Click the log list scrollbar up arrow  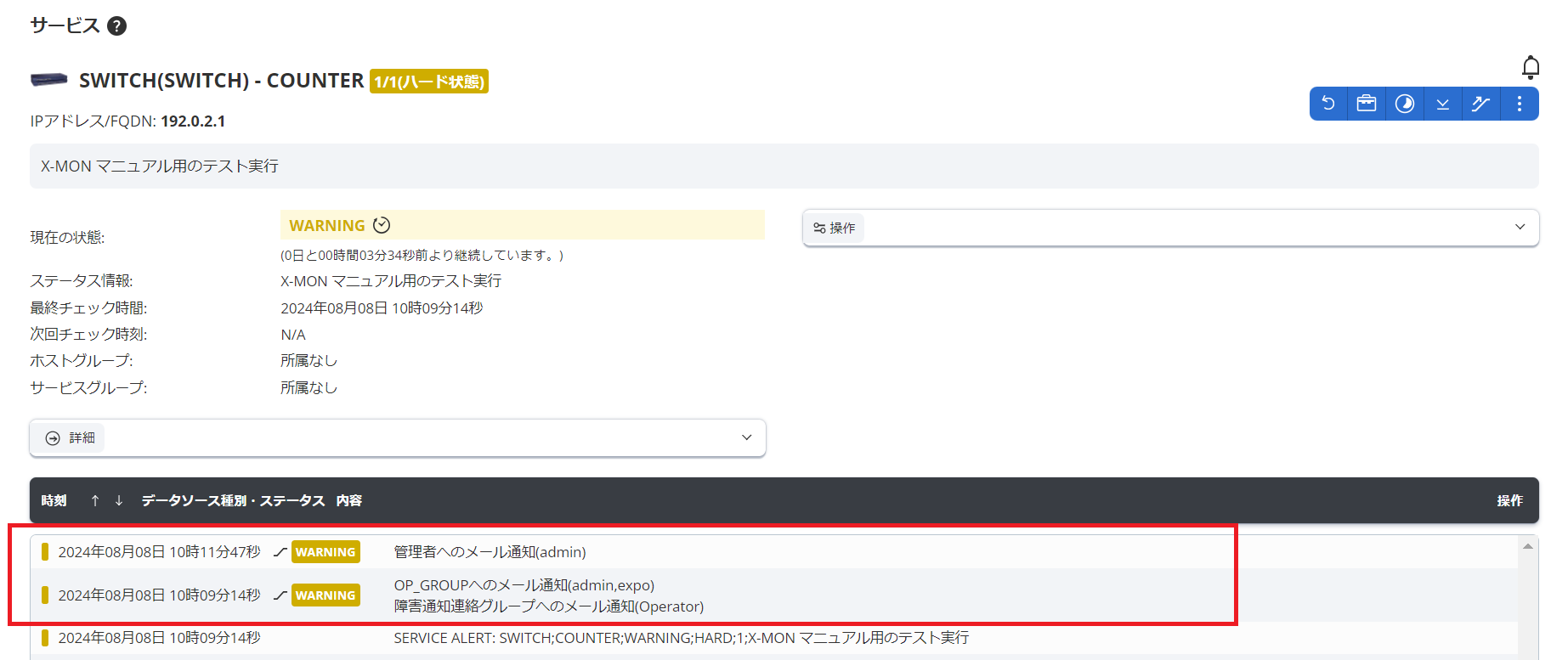point(1527,546)
